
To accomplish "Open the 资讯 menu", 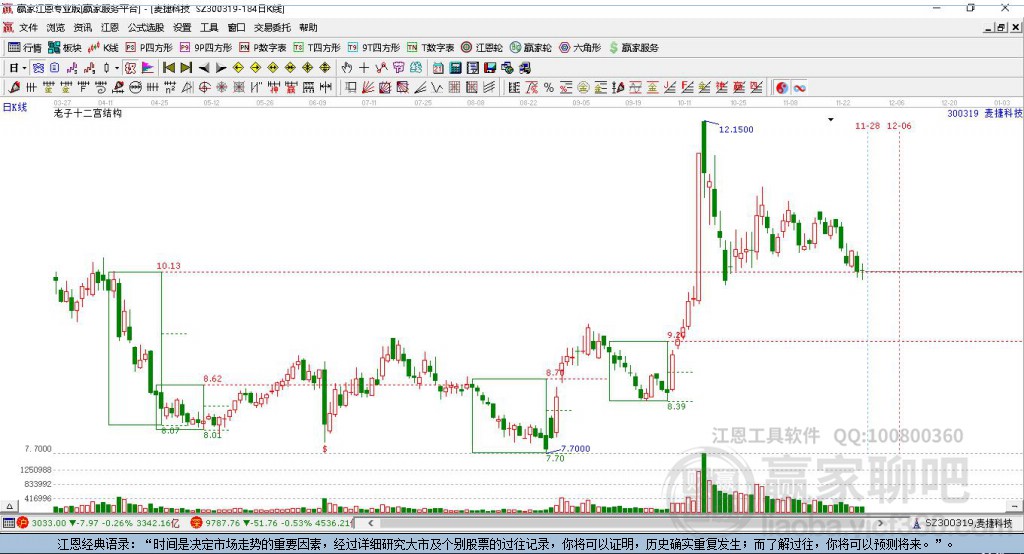I will (82, 27).
